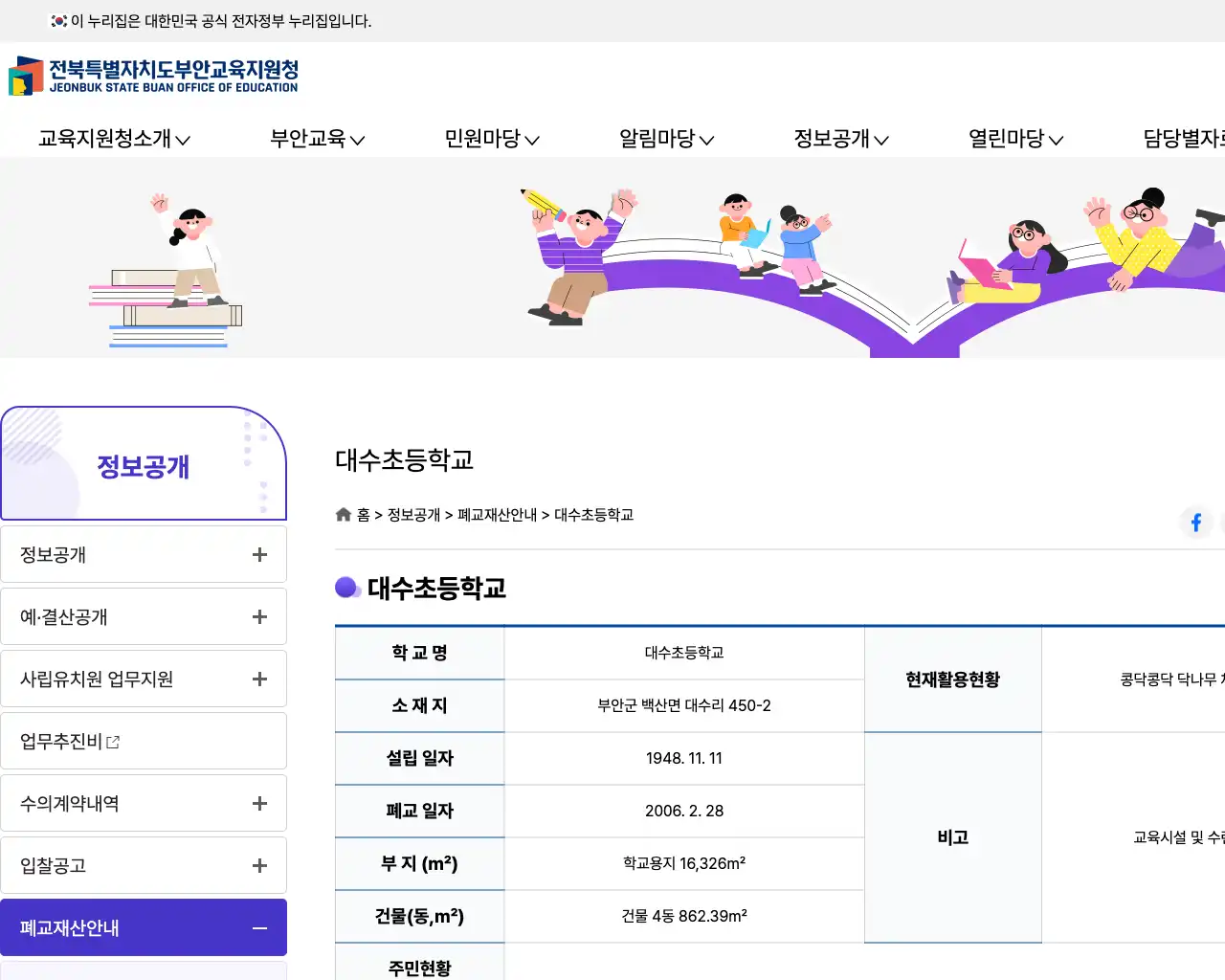Open 부안교육 dropdown menu
This screenshot has width=1225, height=980.
[317, 139]
